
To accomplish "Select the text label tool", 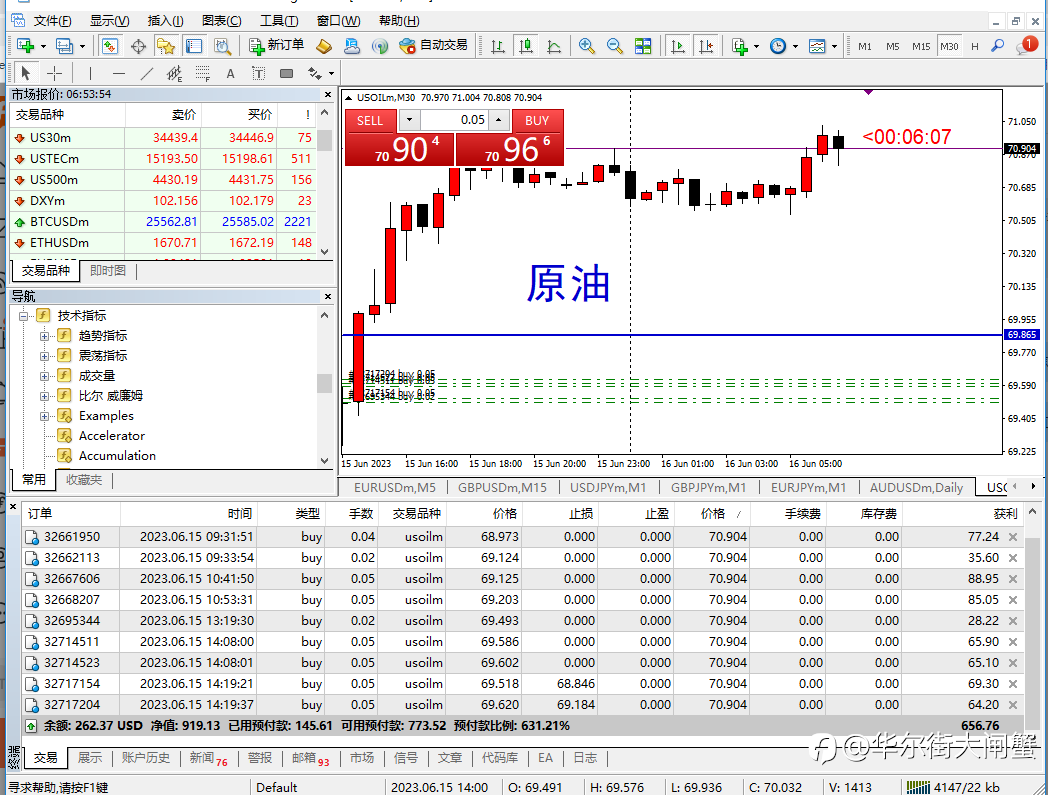I will (258, 73).
